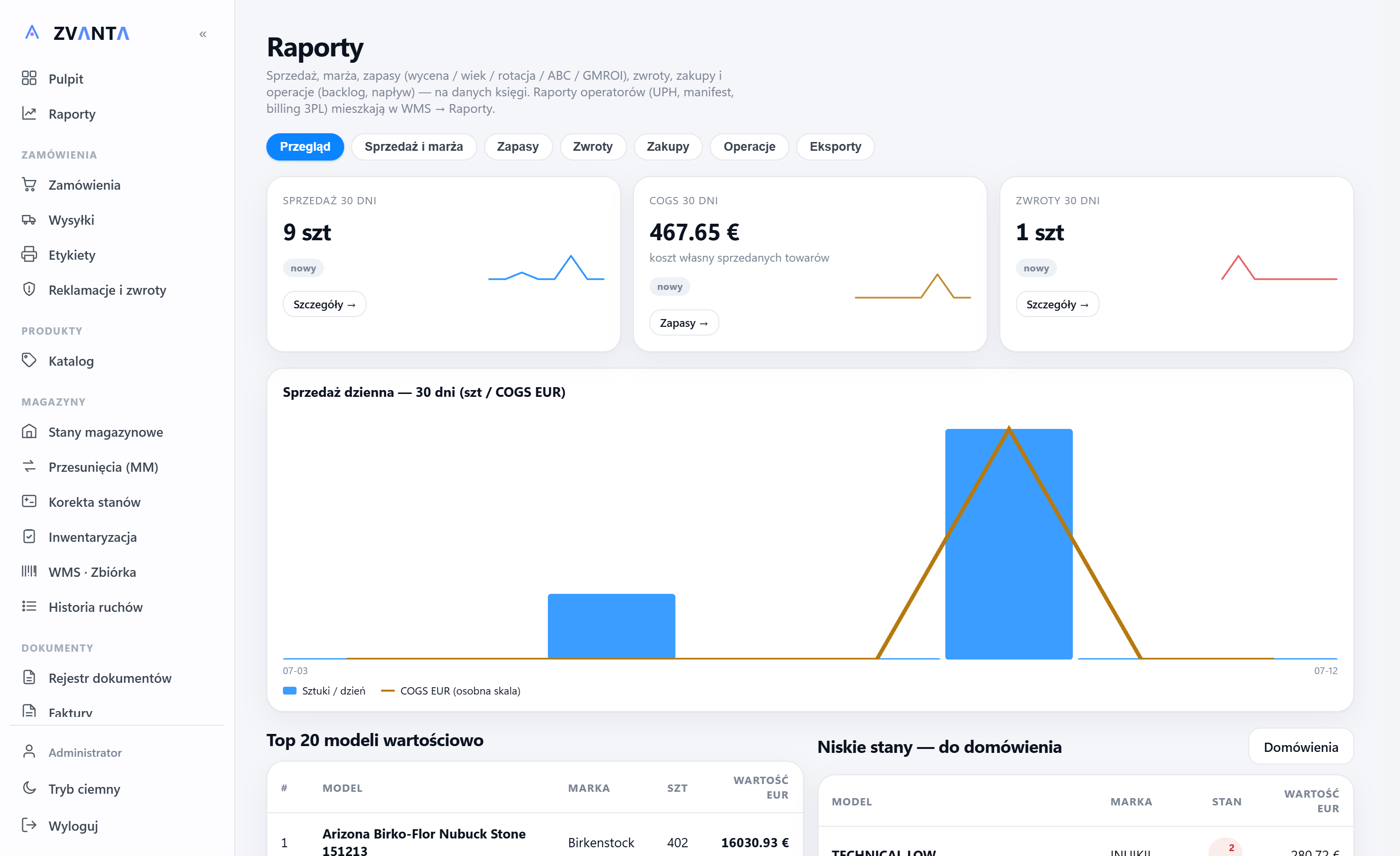Click the "9 szt" sales value

[307, 232]
